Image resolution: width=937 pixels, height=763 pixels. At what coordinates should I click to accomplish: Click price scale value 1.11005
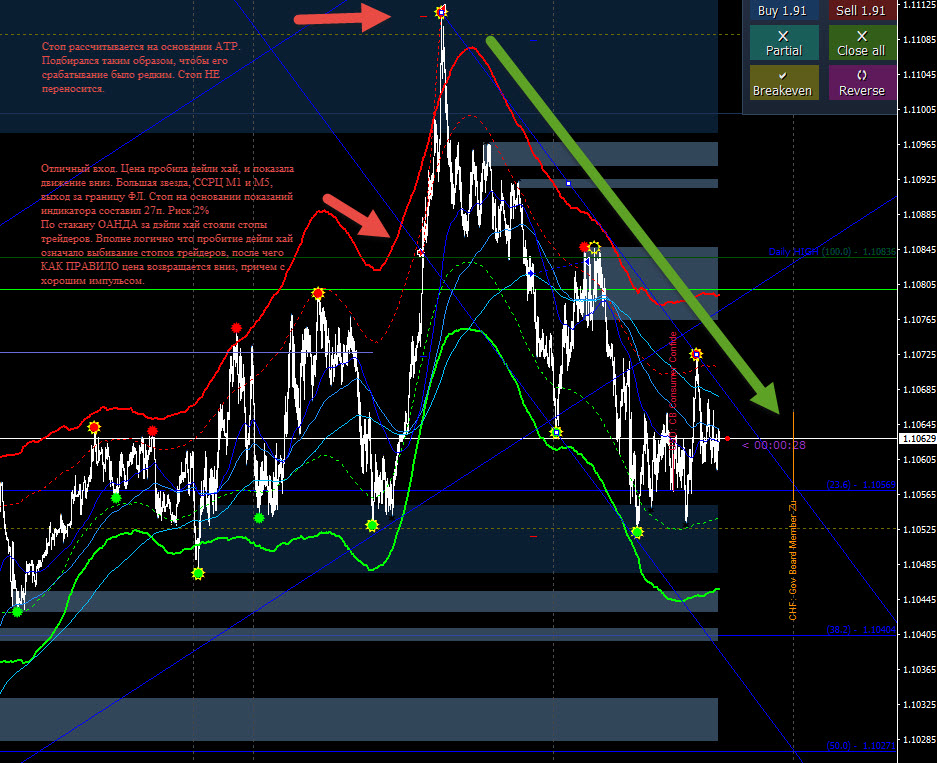click(918, 109)
